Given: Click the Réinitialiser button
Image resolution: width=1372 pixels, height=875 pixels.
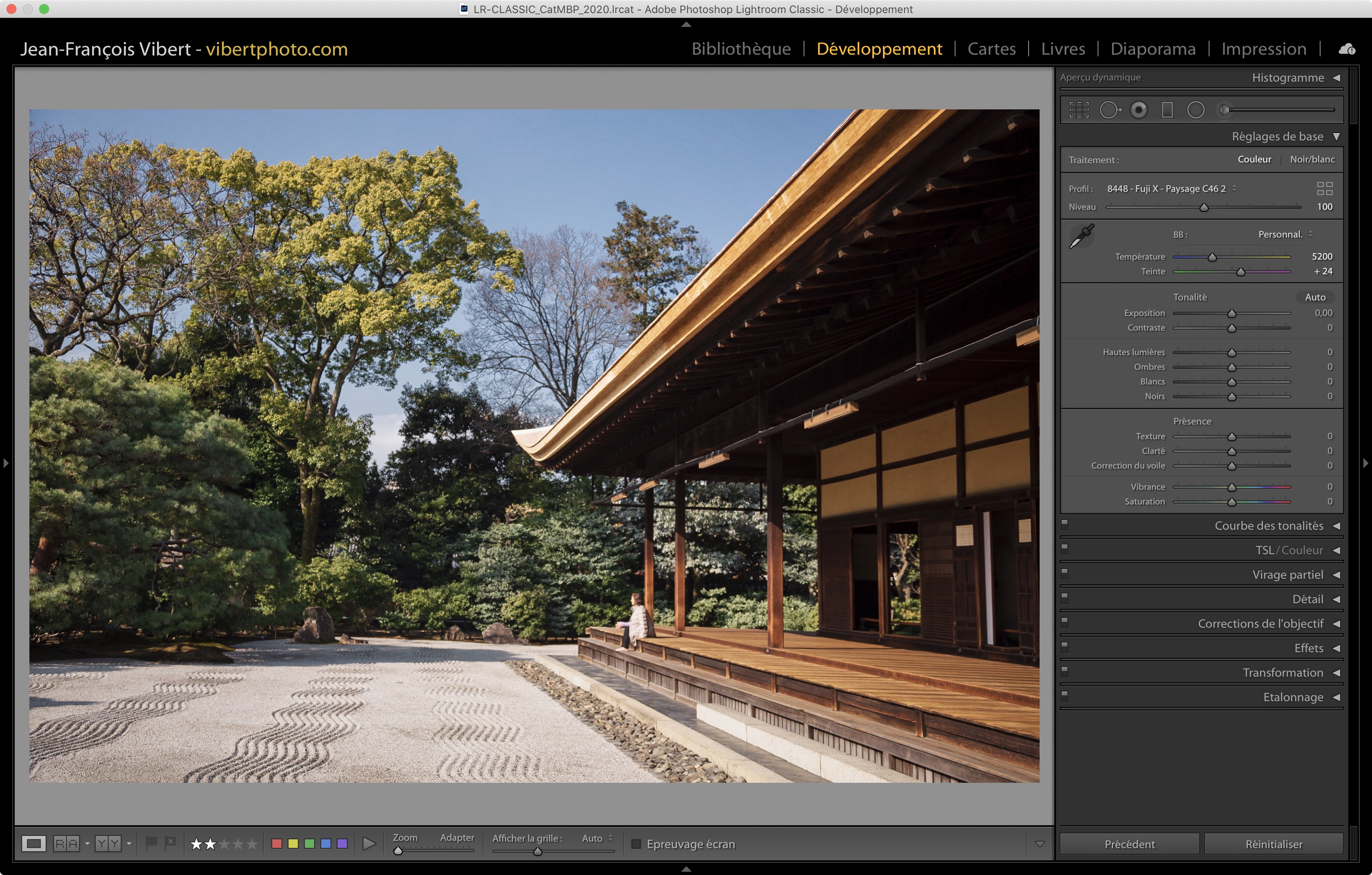Looking at the screenshot, I should click(1274, 844).
